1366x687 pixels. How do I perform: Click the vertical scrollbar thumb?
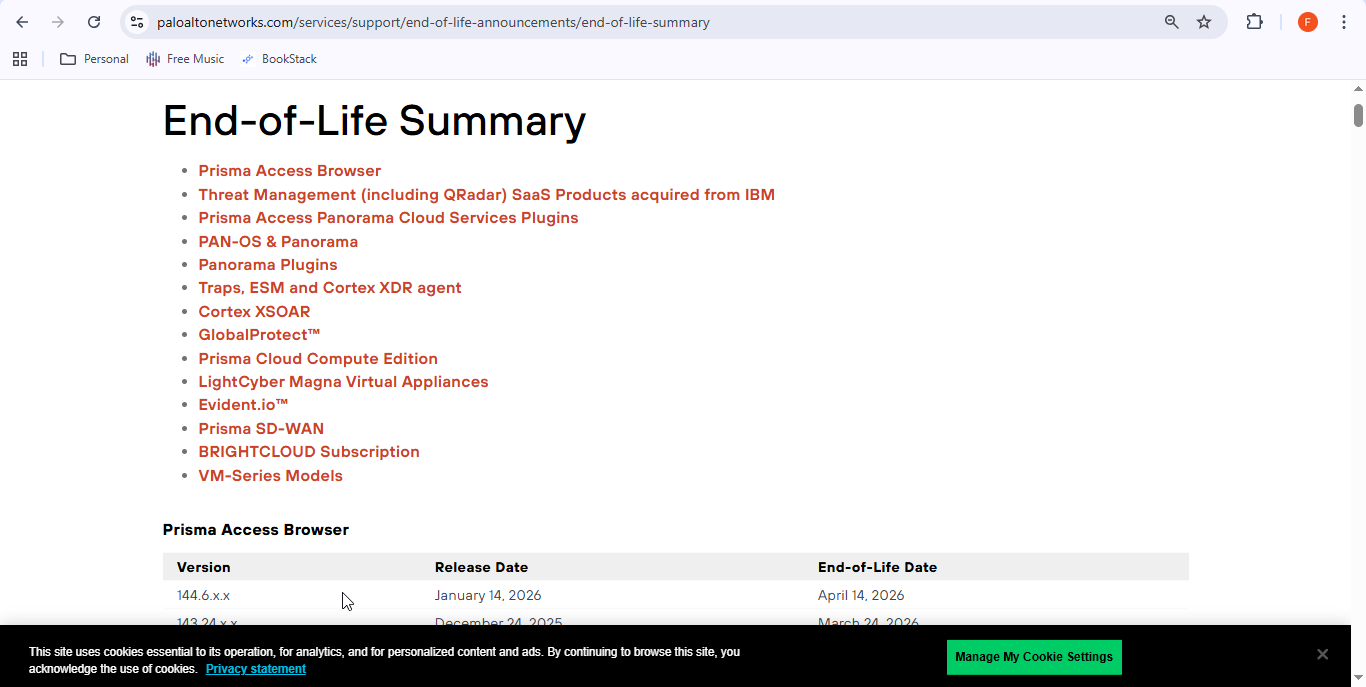click(1358, 115)
